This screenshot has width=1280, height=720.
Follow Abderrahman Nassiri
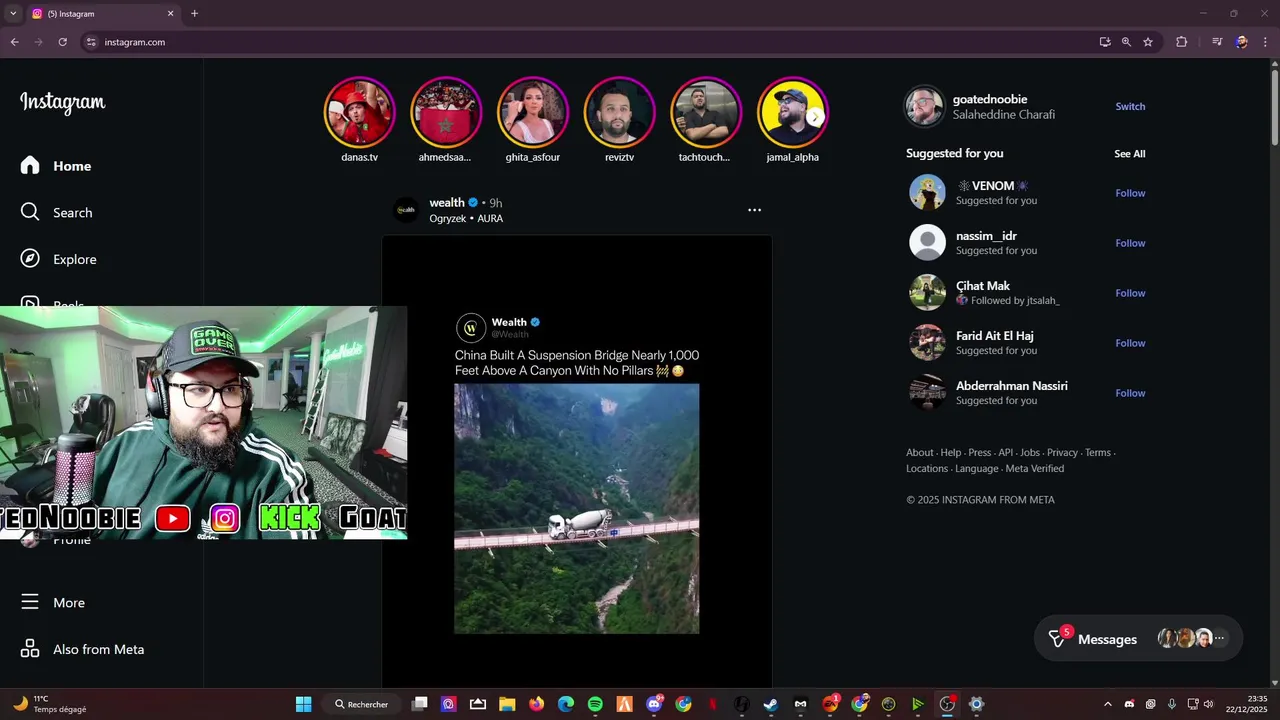click(1130, 393)
